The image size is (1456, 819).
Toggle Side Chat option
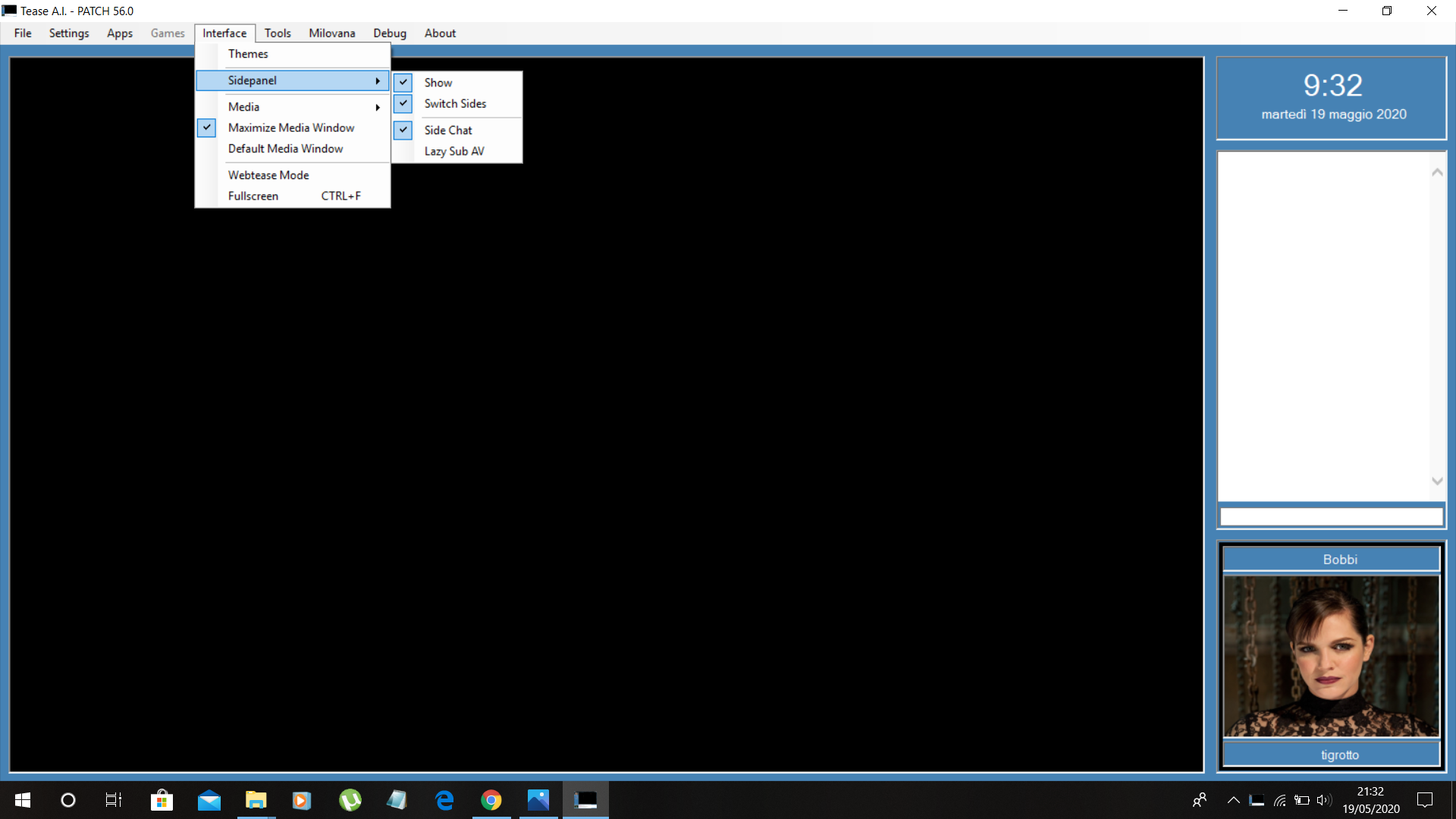coord(457,130)
